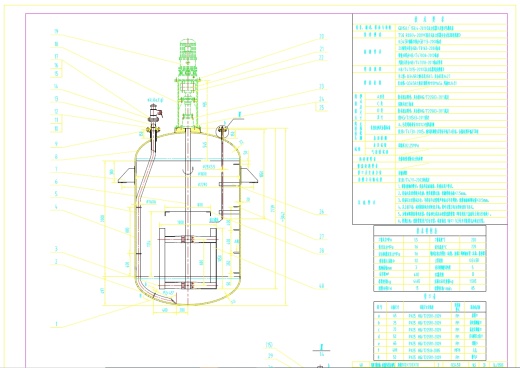Select the right support lug bracket
The width and height of the screenshot is (520, 368).
[249, 176]
